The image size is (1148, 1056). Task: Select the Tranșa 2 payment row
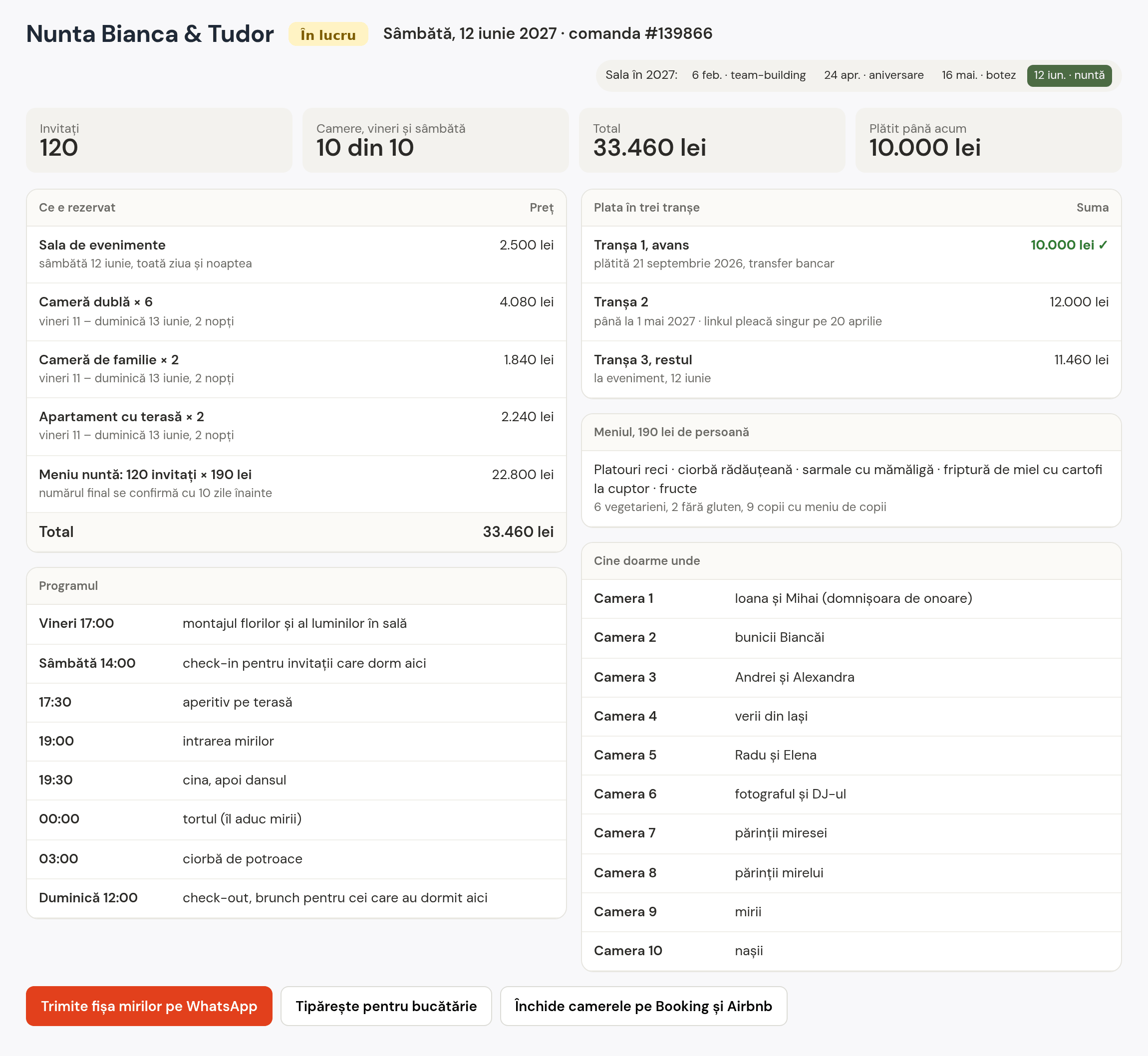851,311
